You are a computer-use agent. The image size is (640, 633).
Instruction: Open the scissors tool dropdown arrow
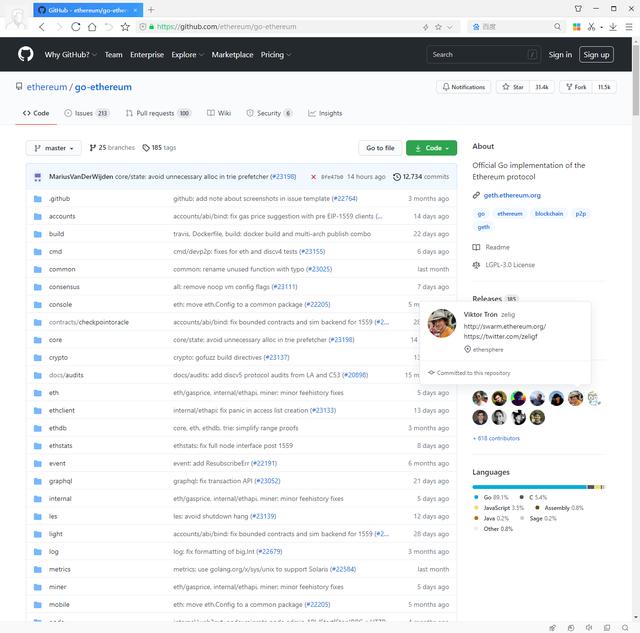click(x=602, y=27)
